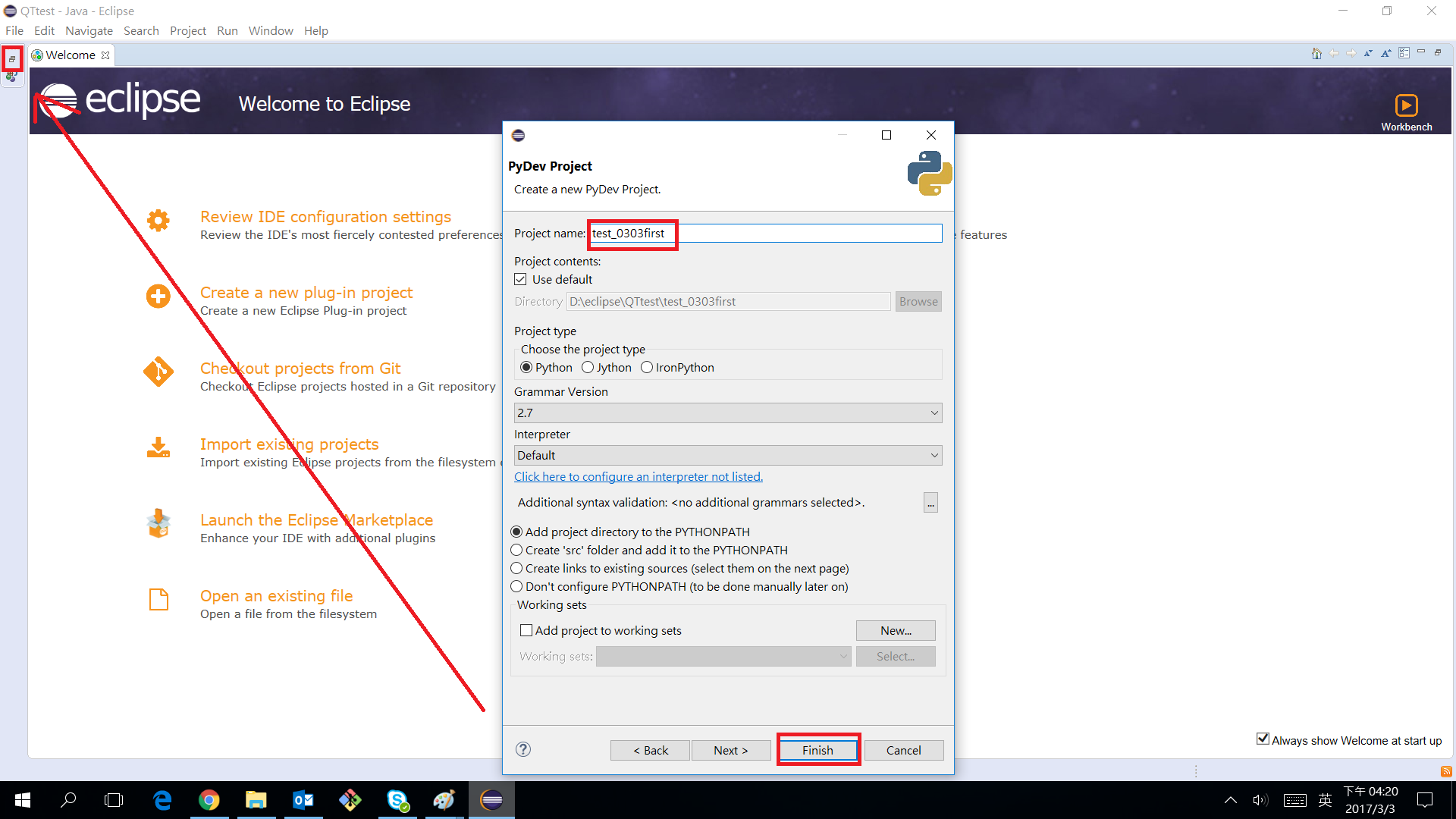1456x819 pixels.
Task: Click the Next > button
Action: click(731, 750)
